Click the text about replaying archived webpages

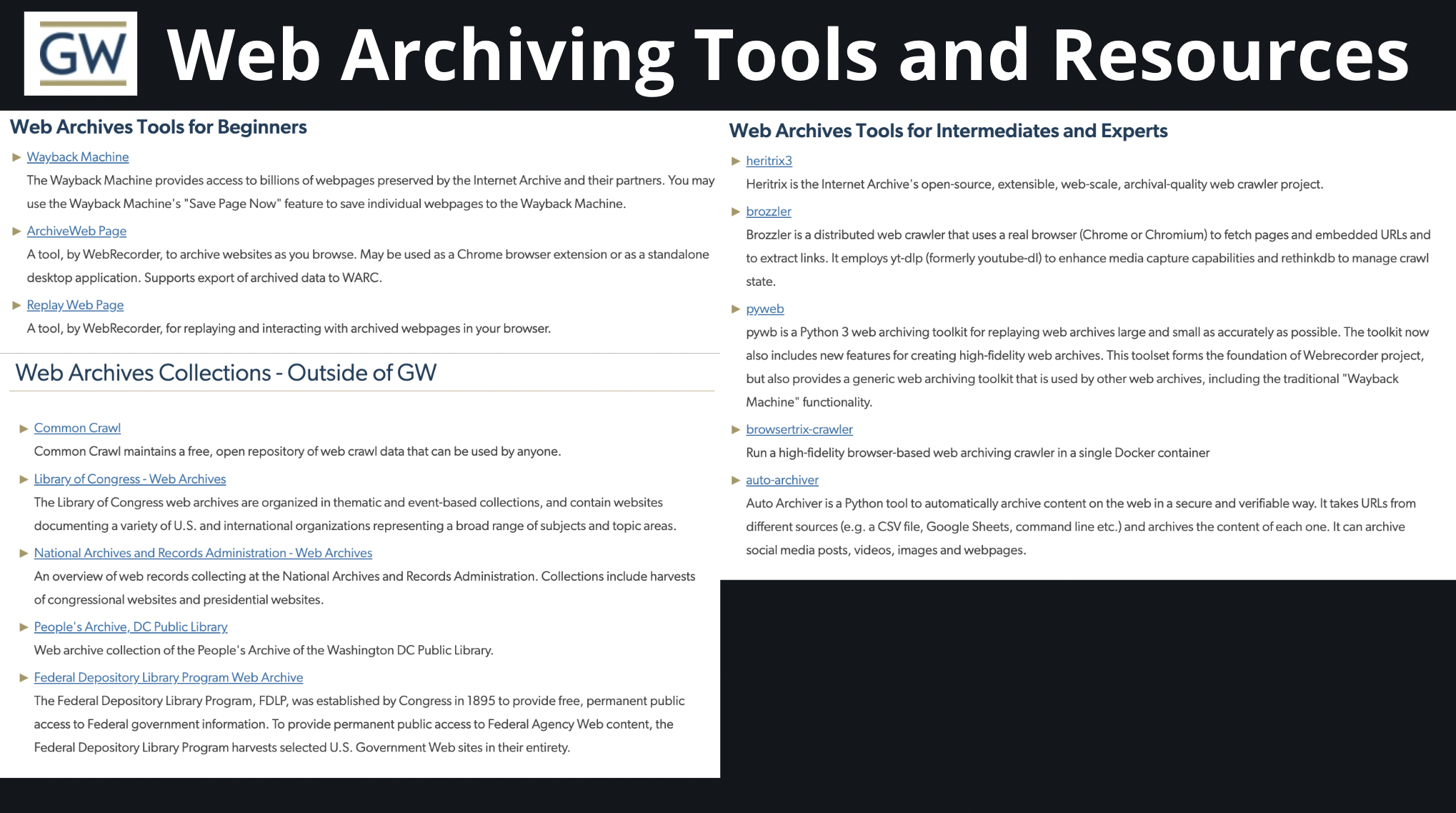click(x=289, y=329)
